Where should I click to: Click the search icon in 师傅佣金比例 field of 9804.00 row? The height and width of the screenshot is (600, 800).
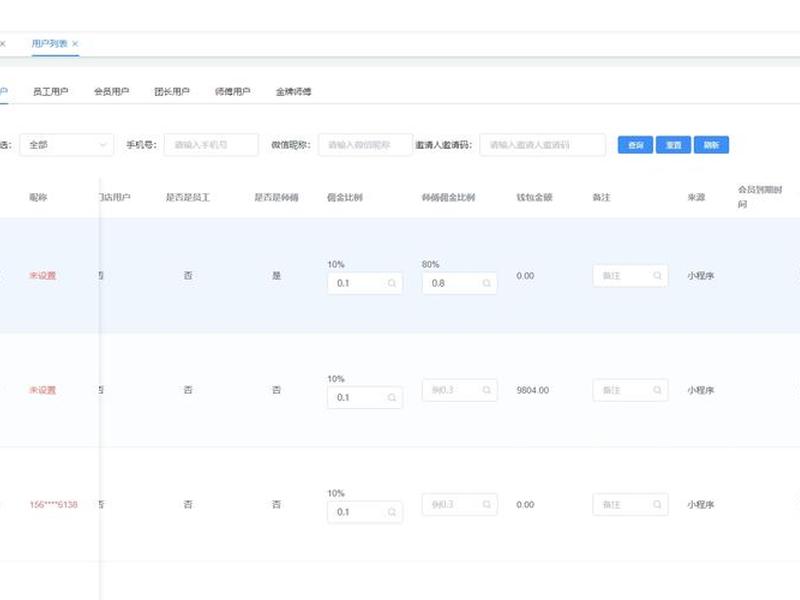point(487,390)
